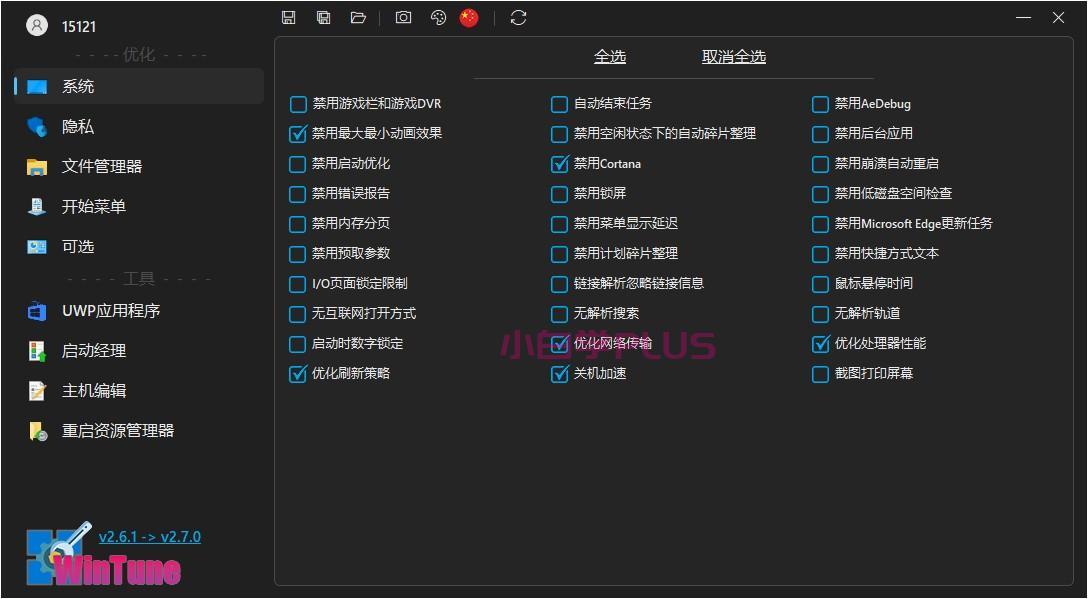Click the save-as double-disk icon

pyautogui.click(x=323, y=18)
